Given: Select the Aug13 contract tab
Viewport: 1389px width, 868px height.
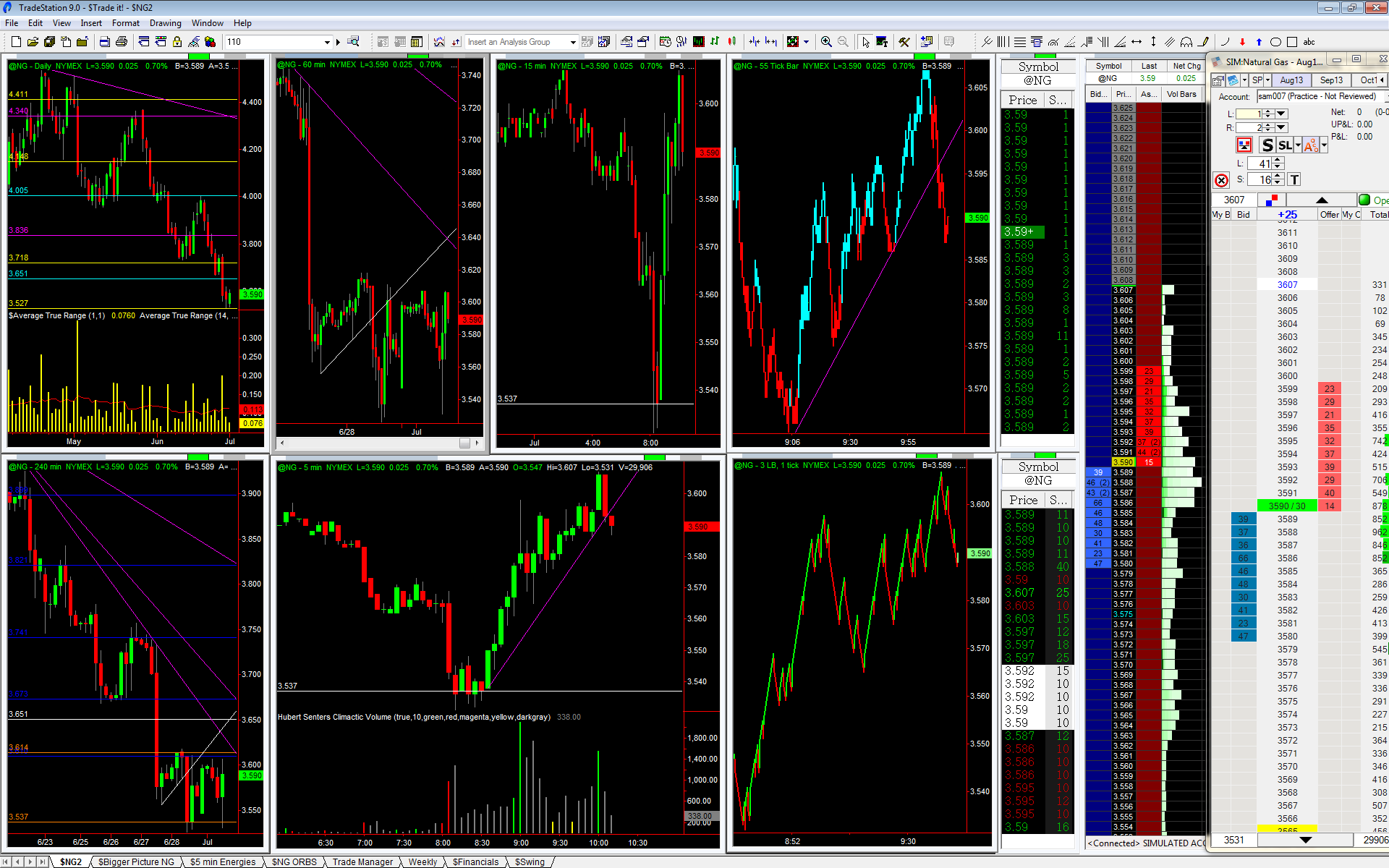Looking at the screenshot, I should click(x=1291, y=80).
